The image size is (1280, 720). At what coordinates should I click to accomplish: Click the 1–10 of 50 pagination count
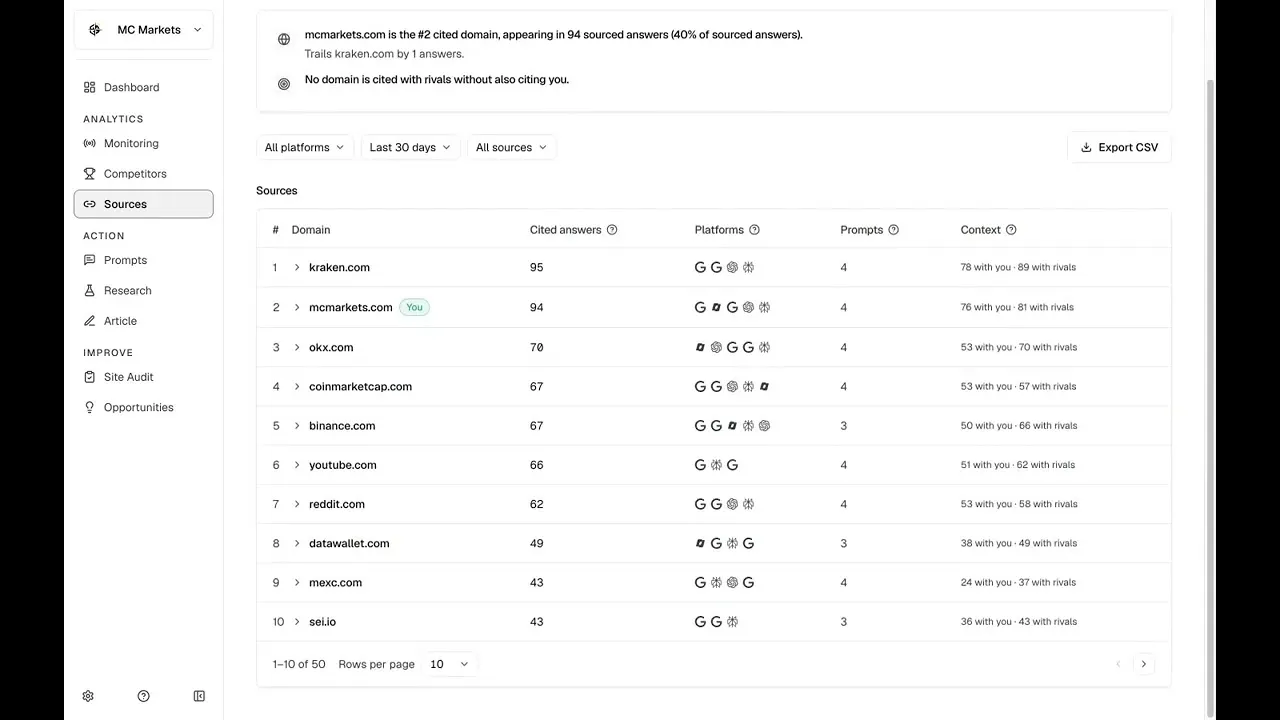[299, 665]
